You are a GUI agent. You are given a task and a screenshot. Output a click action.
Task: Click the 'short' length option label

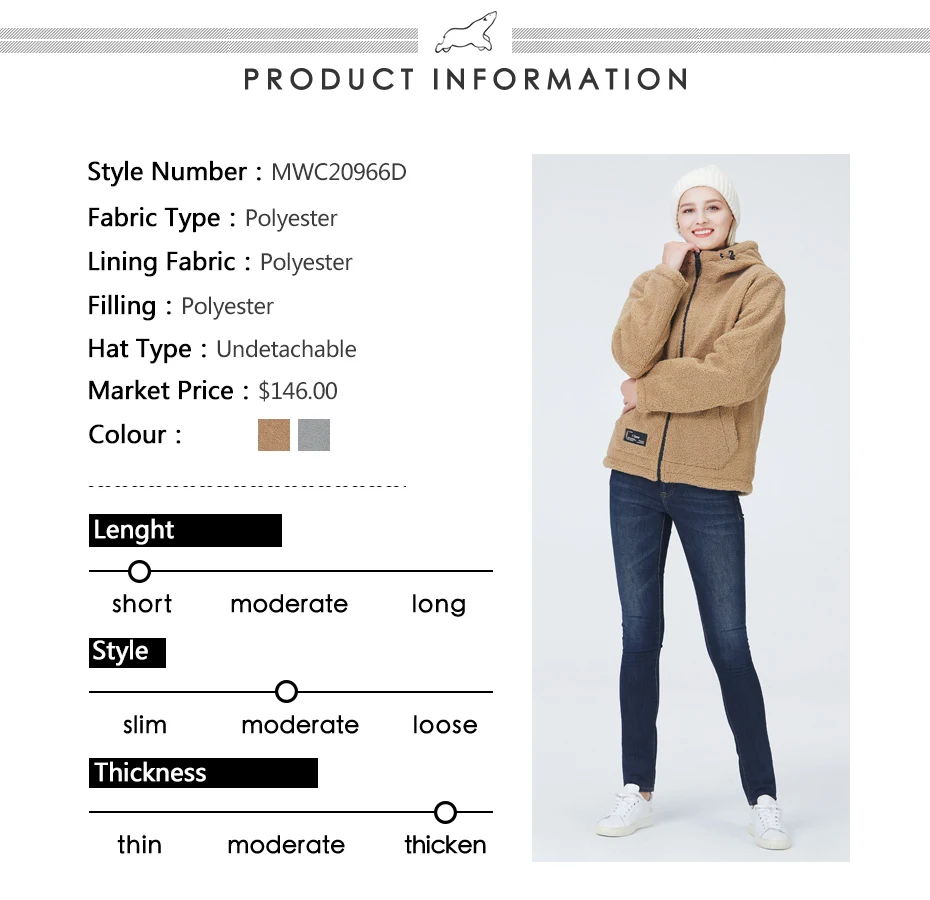point(142,604)
